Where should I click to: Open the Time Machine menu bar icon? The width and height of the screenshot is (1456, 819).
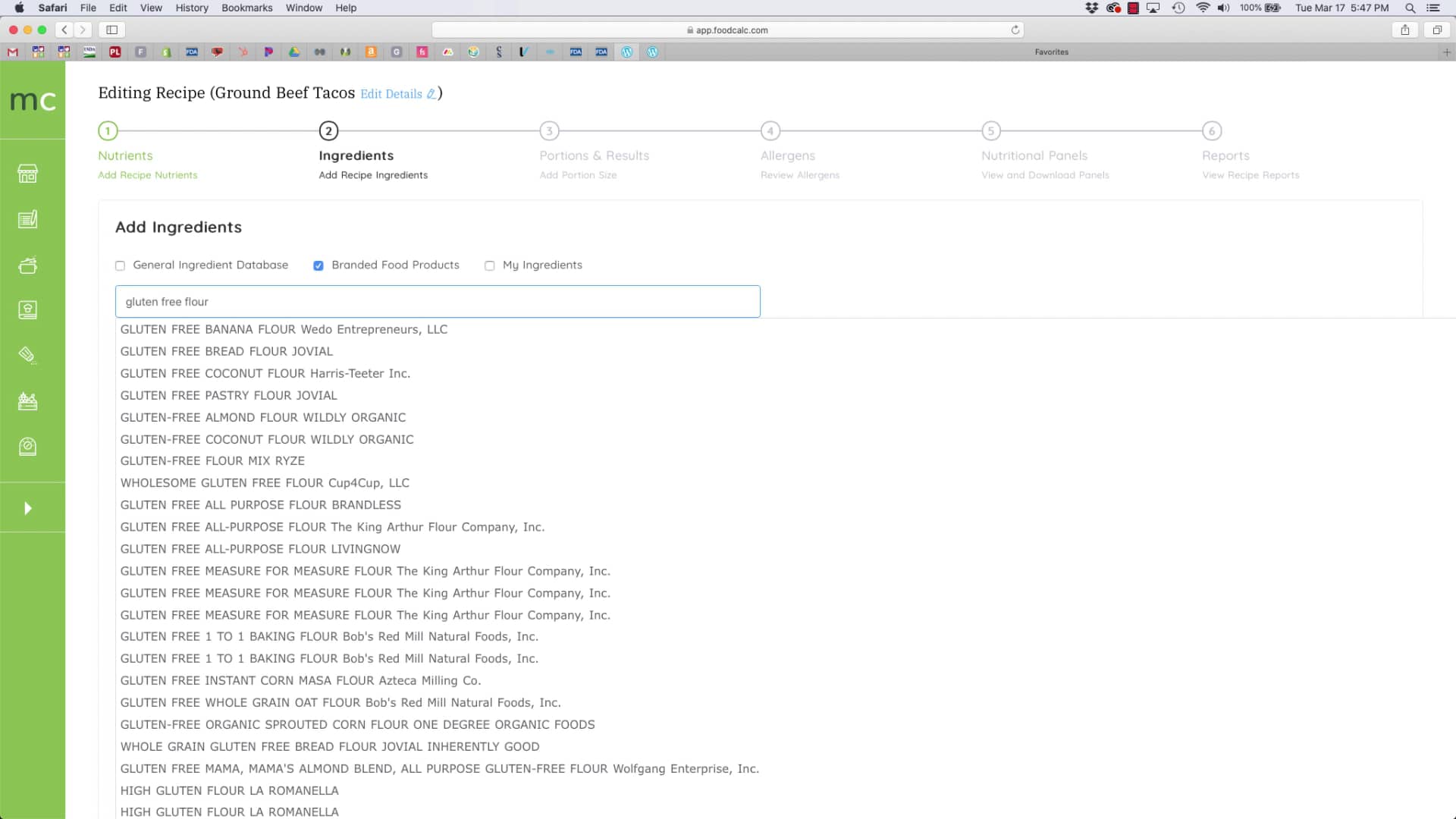[1178, 8]
